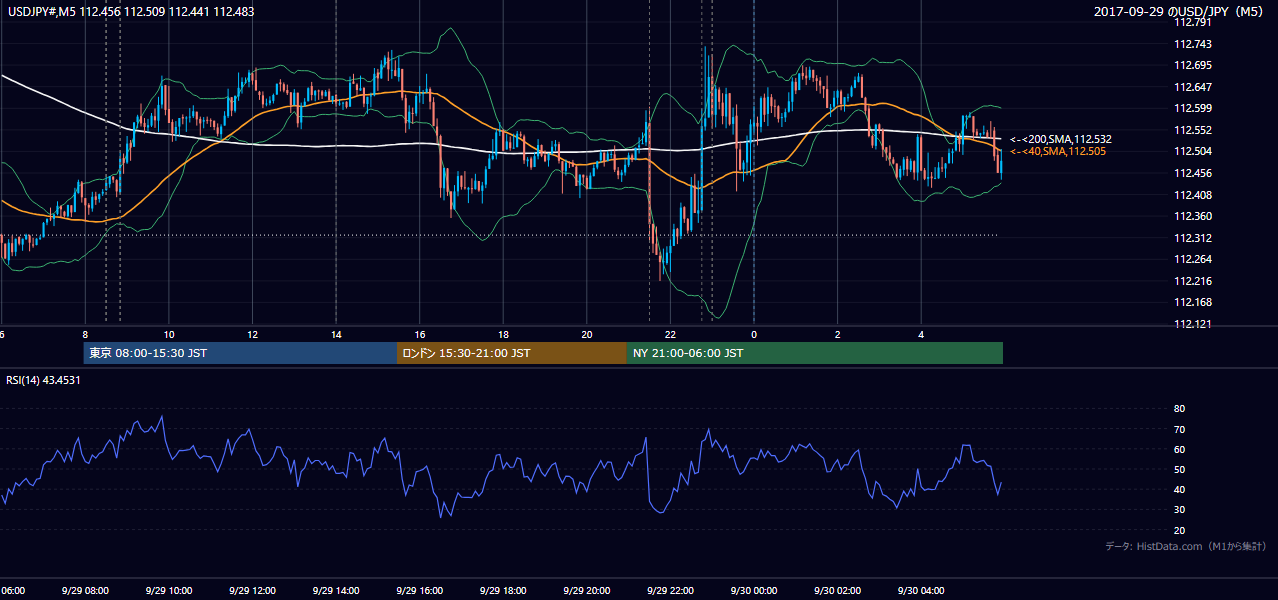Click the orange 40 SMA 112.505 label
This screenshot has height=600, width=1278.
click(1058, 151)
